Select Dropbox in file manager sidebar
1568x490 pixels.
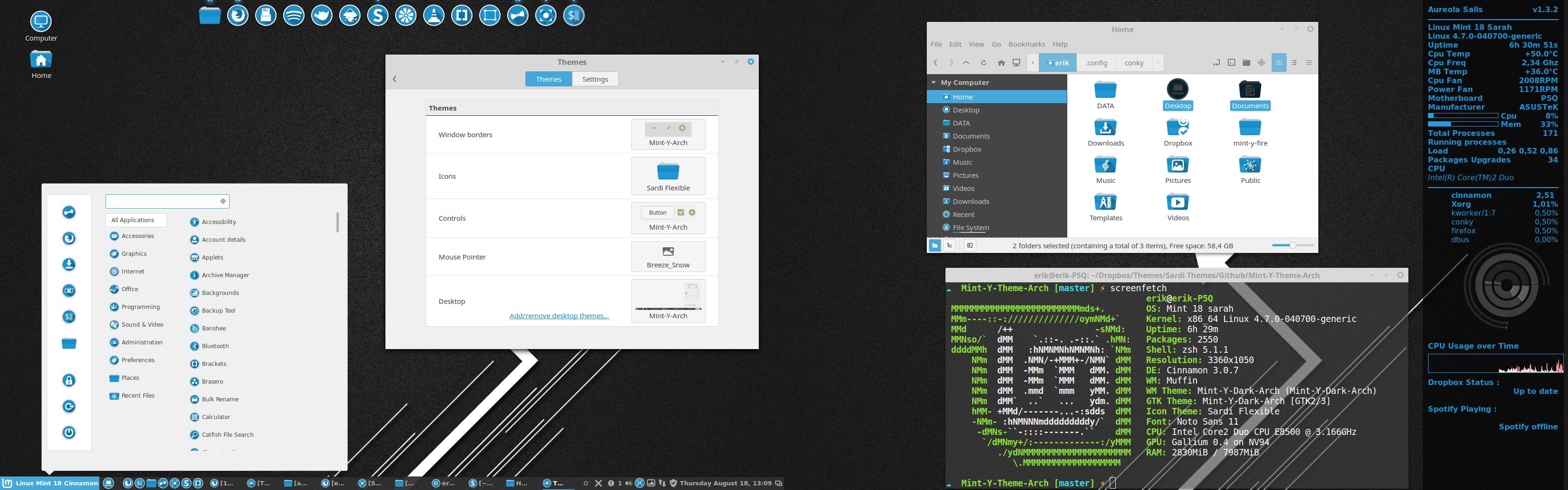click(x=966, y=149)
